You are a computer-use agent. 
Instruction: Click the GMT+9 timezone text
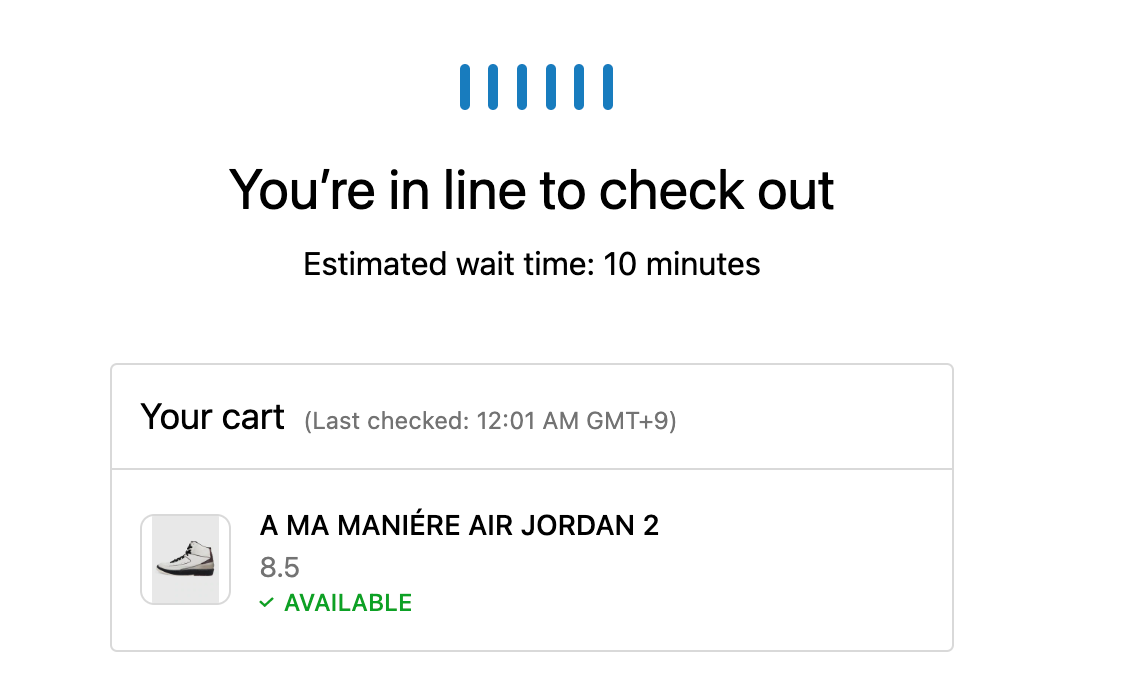[628, 421]
